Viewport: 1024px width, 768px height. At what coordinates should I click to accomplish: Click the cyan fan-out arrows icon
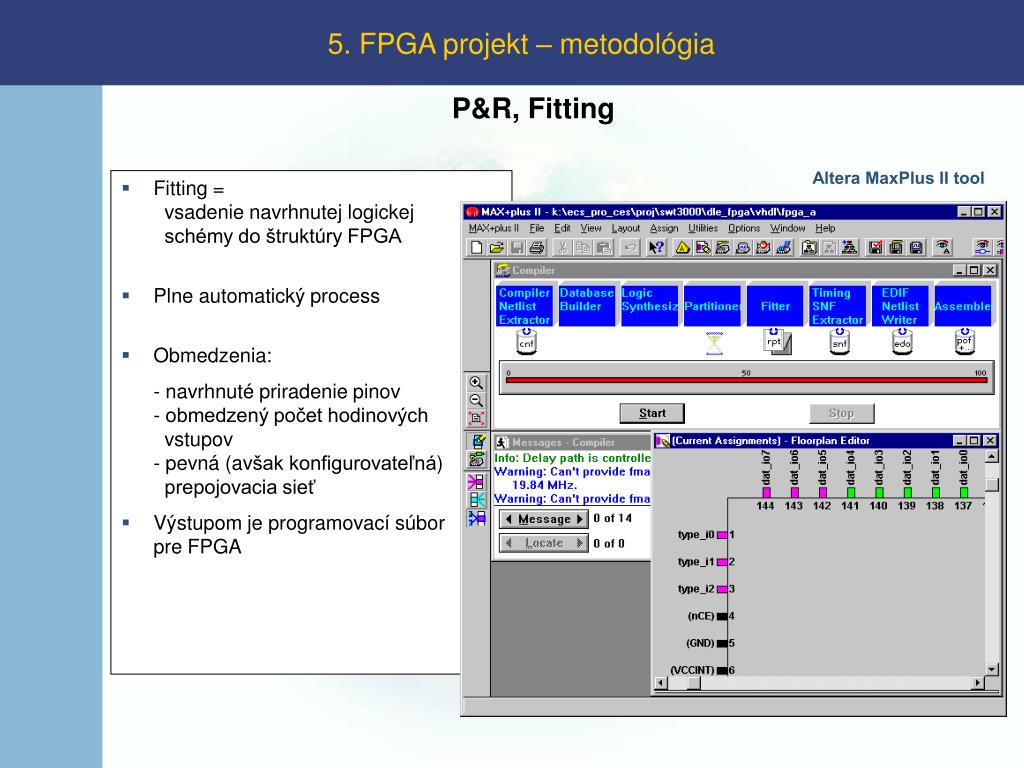[x=477, y=500]
